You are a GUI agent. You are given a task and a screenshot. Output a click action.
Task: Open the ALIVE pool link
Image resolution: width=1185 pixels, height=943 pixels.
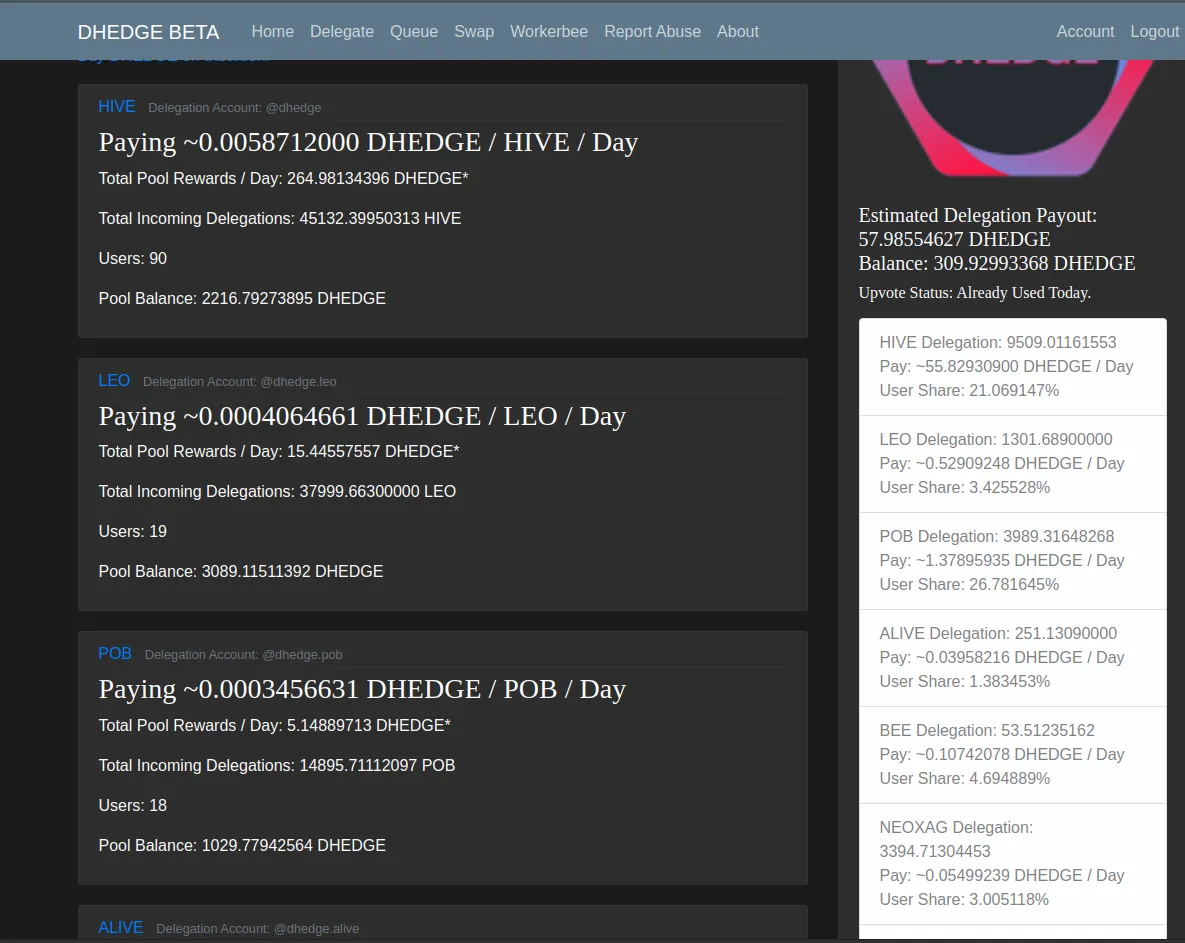(120, 927)
